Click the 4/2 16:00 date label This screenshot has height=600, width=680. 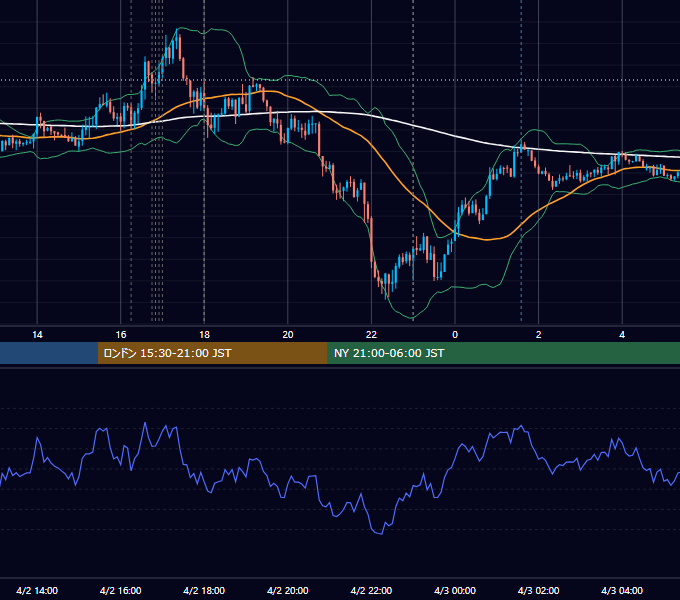coord(121,590)
